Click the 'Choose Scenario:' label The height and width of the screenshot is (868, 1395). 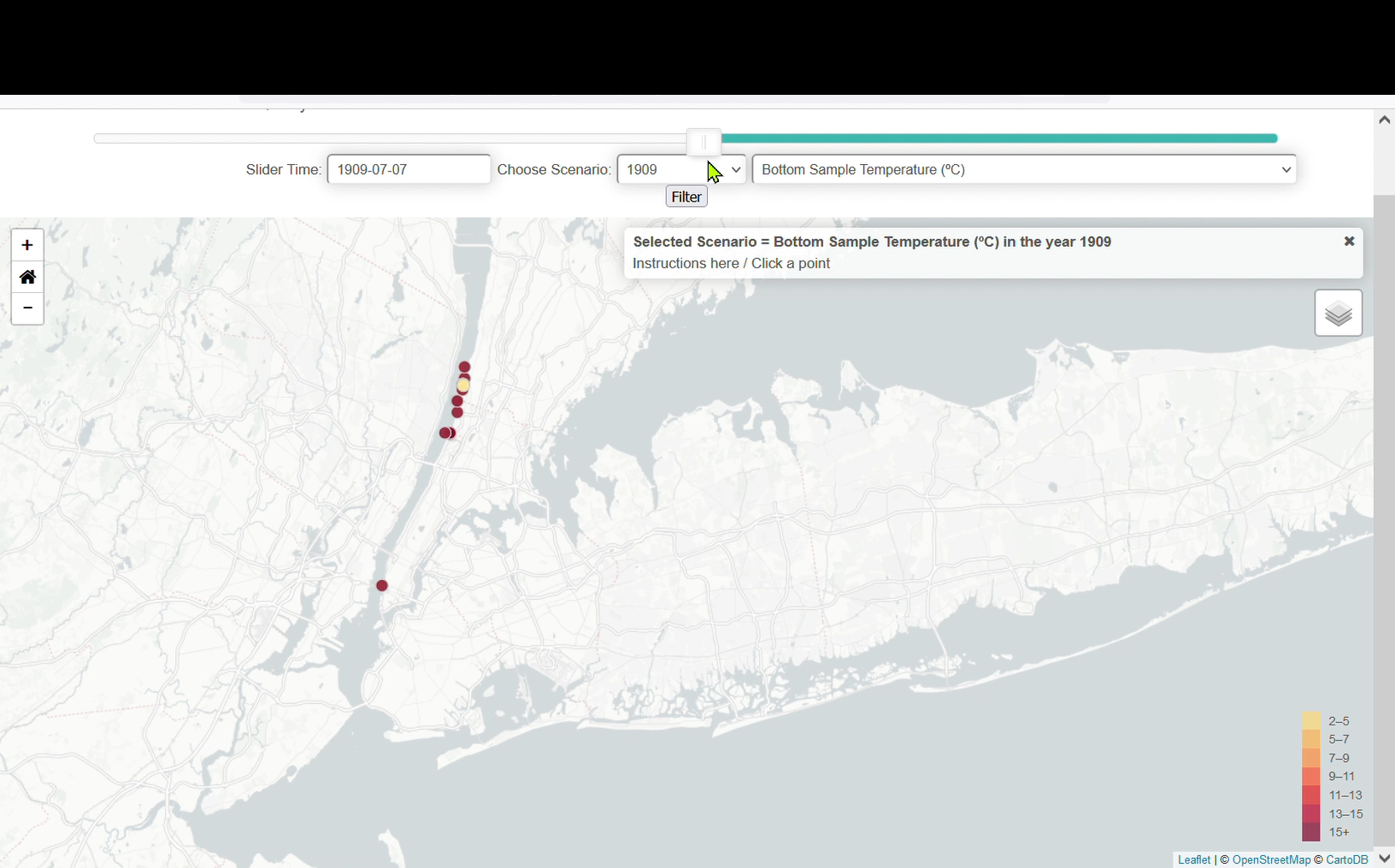click(554, 169)
